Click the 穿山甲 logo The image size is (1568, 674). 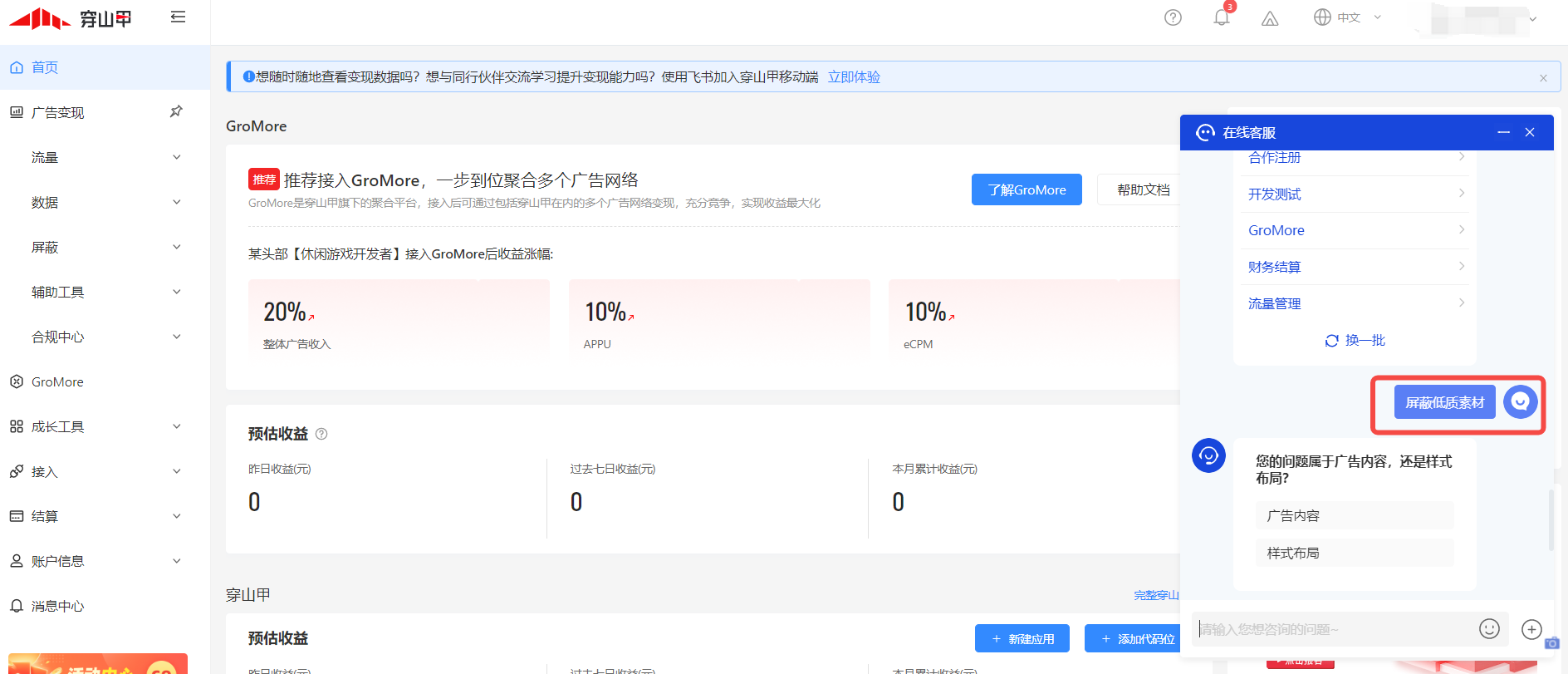[x=70, y=18]
